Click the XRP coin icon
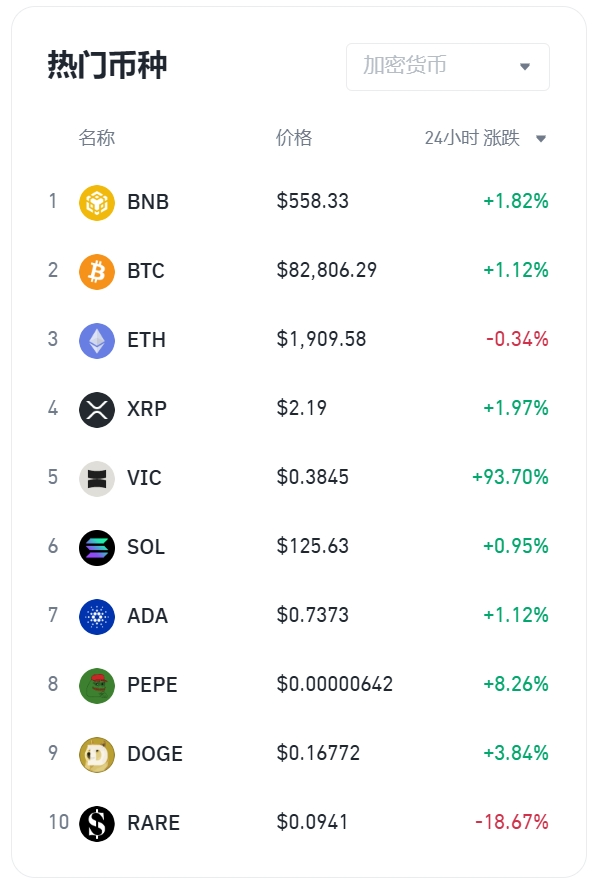This screenshot has height=891, width=600. pos(97,409)
